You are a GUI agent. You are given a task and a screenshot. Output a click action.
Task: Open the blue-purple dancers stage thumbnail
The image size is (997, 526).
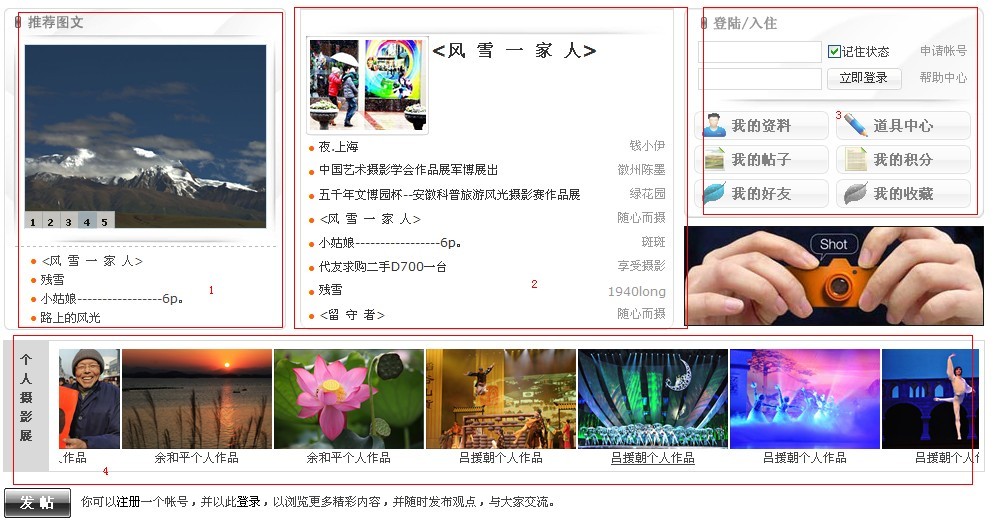tap(804, 399)
